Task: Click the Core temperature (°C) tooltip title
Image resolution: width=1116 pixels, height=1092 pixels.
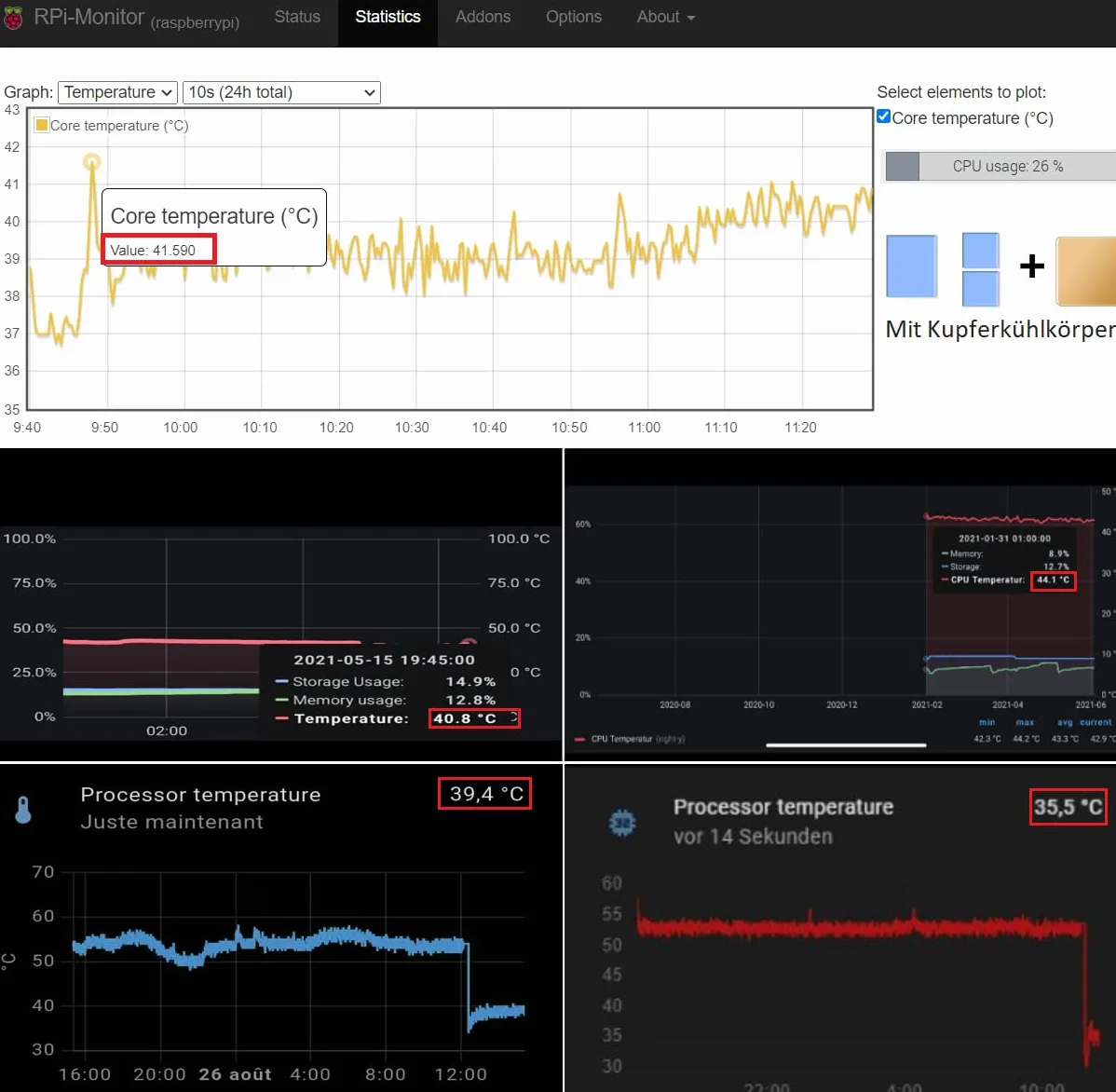Action: pos(214,215)
